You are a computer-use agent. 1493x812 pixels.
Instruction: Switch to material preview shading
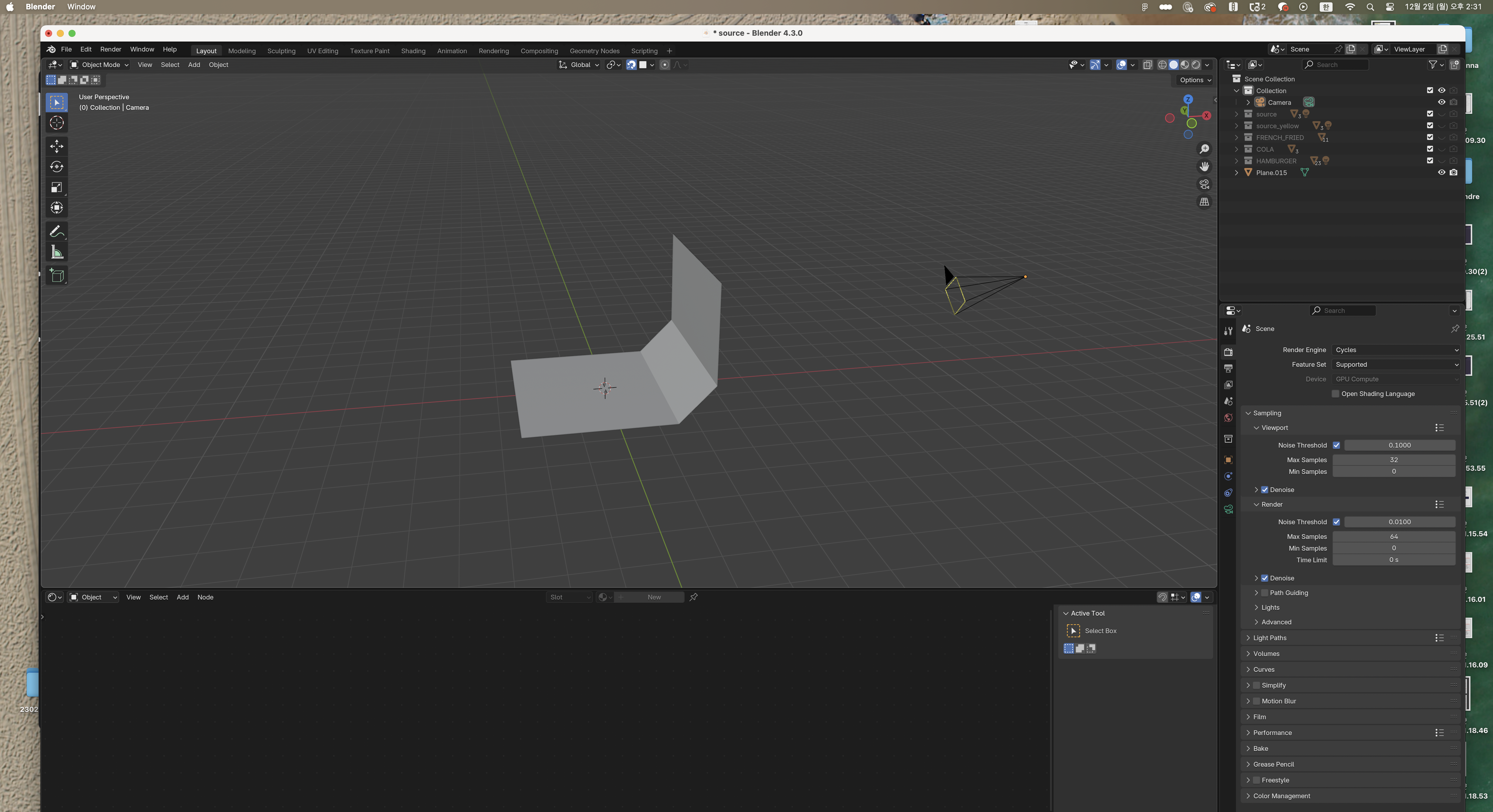coord(1185,65)
